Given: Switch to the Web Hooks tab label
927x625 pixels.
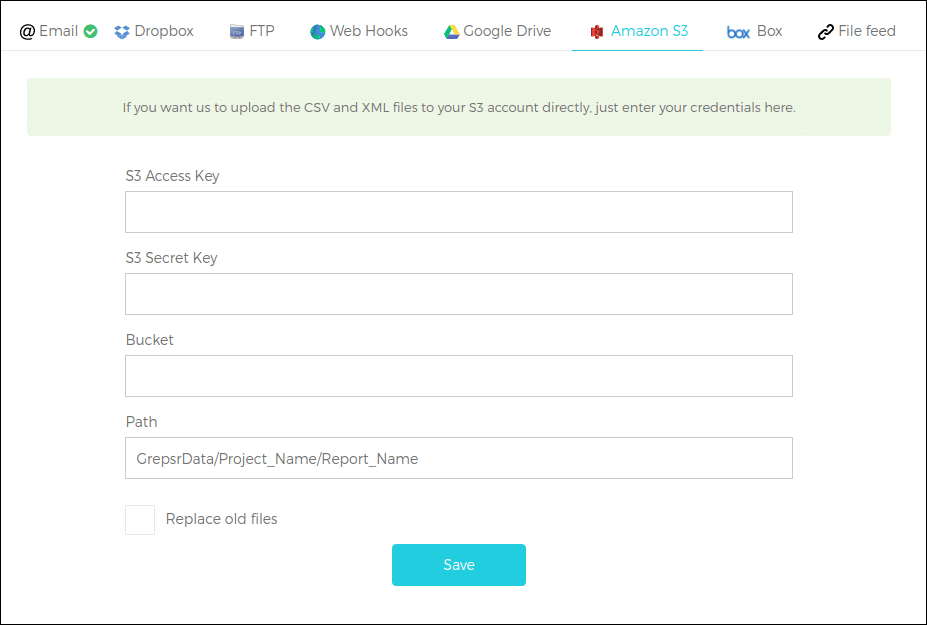Looking at the screenshot, I should point(368,31).
